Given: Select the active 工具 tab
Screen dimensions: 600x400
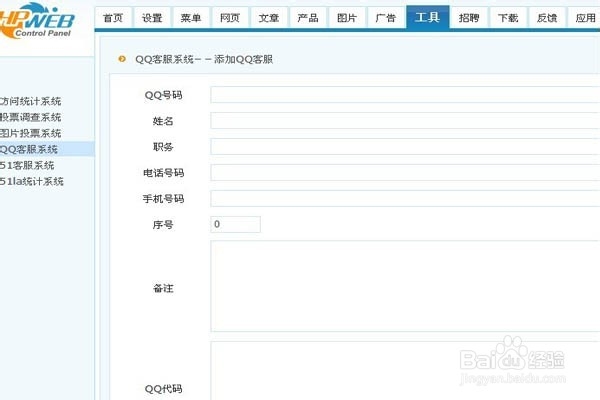Looking at the screenshot, I should click(x=428, y=17).
